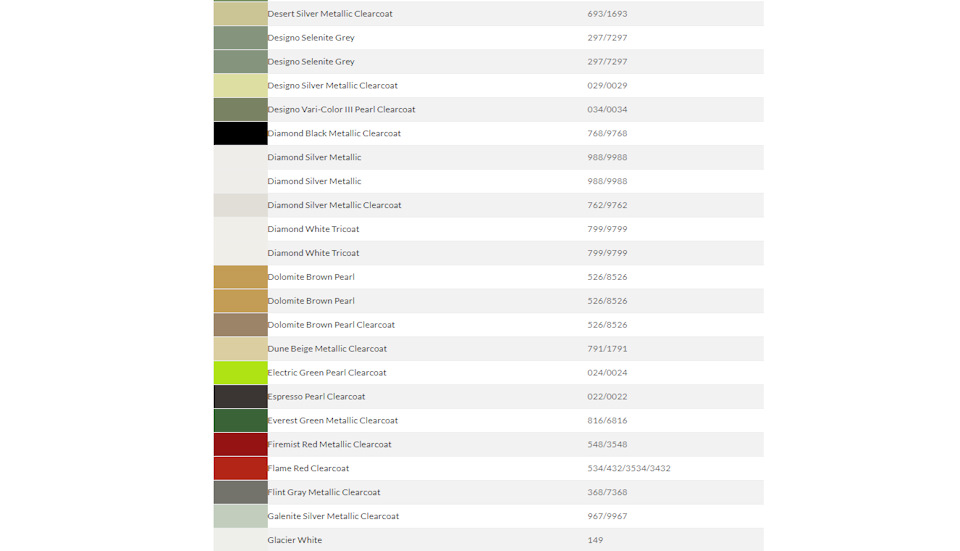Select the paint code 548/3548

(x=607, y=444)
